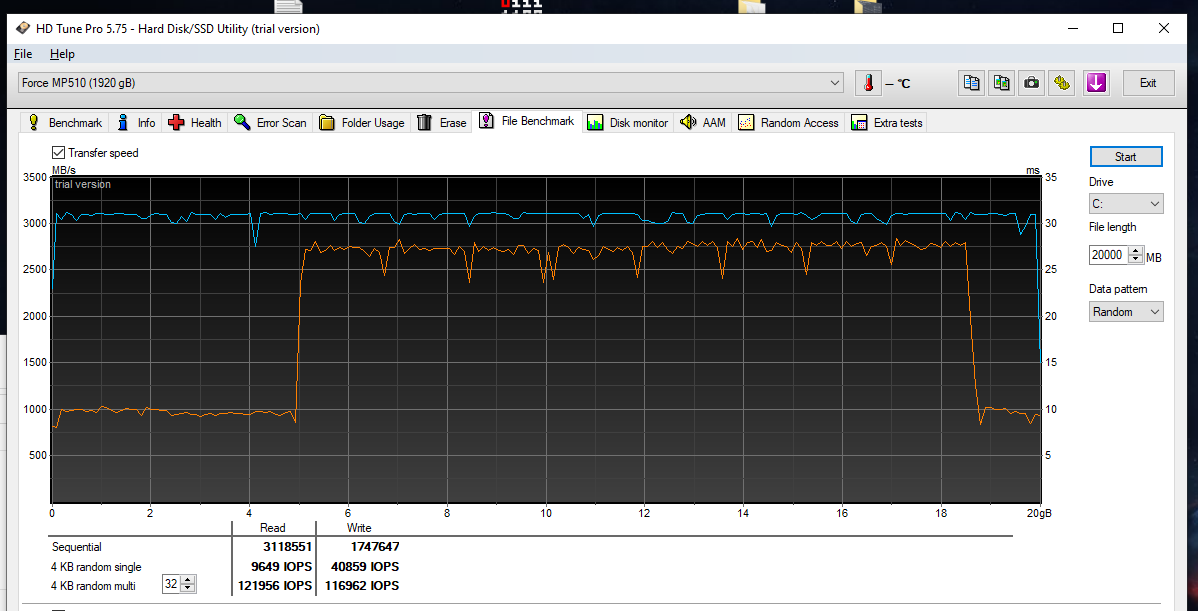Open options with yellow gears icon
The image size is (1198, 611).
point(1061,83)
